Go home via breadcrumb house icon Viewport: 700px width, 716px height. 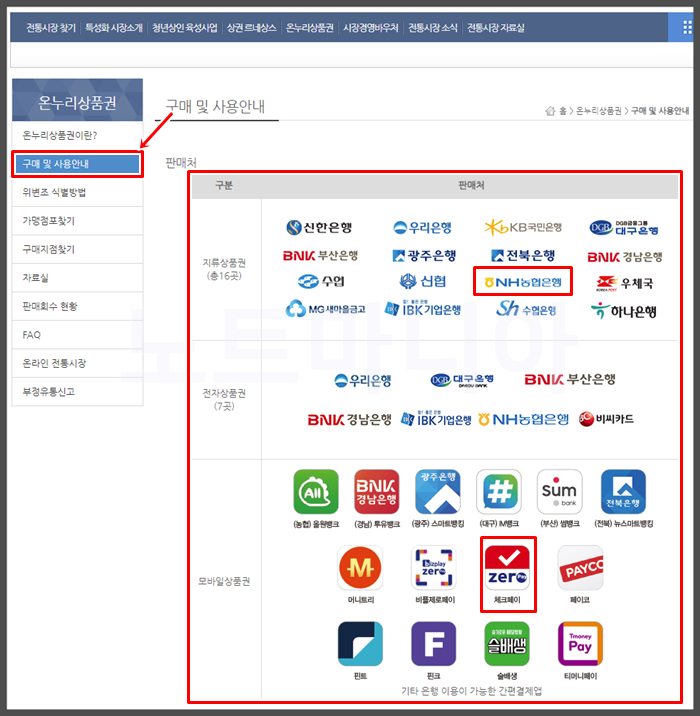[x=550, y=111]
